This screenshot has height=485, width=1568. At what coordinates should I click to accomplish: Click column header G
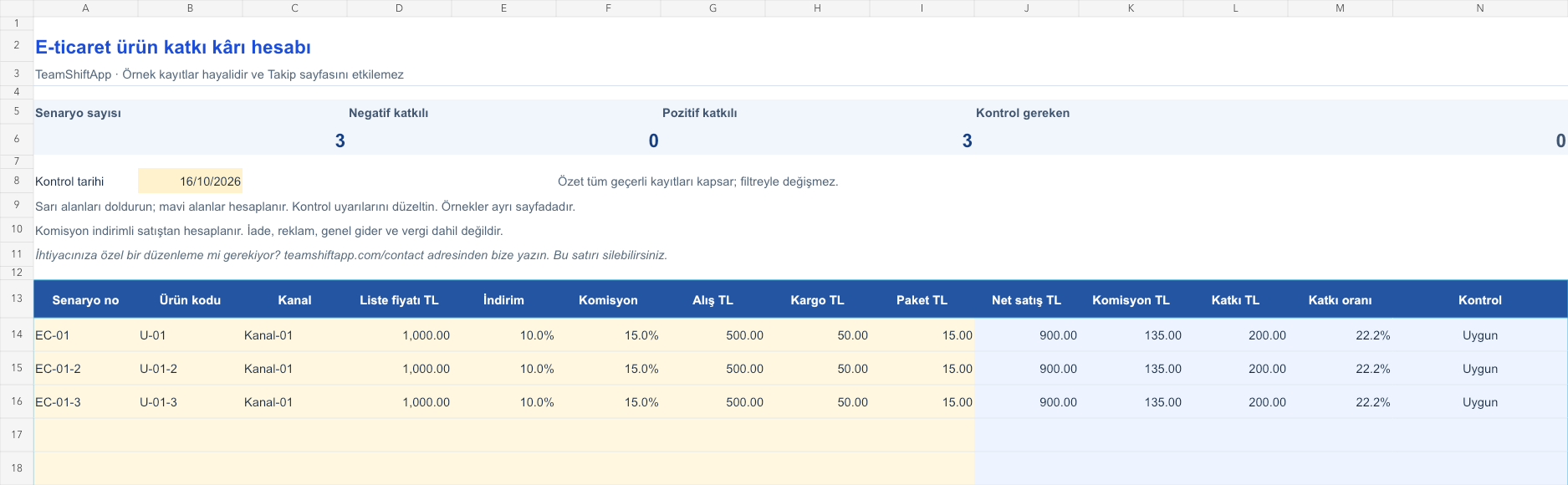coord(712,8)
